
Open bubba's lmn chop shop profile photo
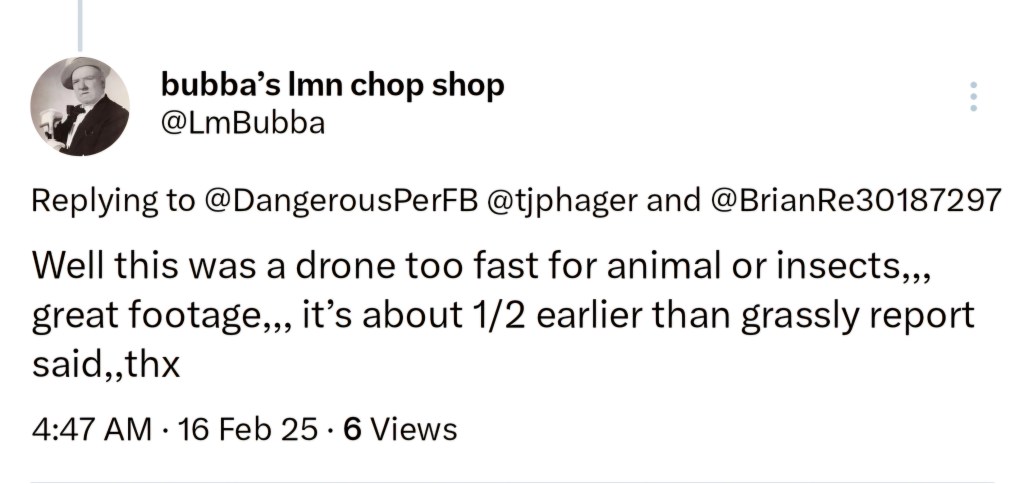[x=80, y=106]
